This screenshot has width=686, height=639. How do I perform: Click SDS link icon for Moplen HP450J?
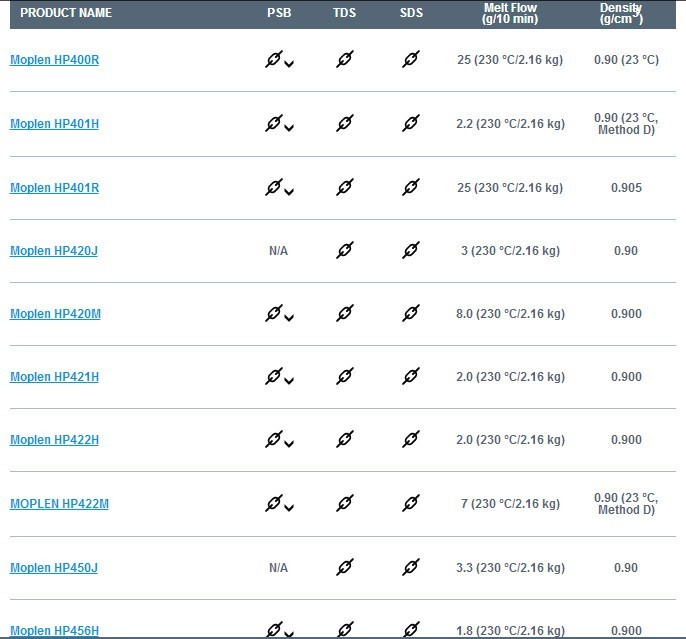[410, 567]
